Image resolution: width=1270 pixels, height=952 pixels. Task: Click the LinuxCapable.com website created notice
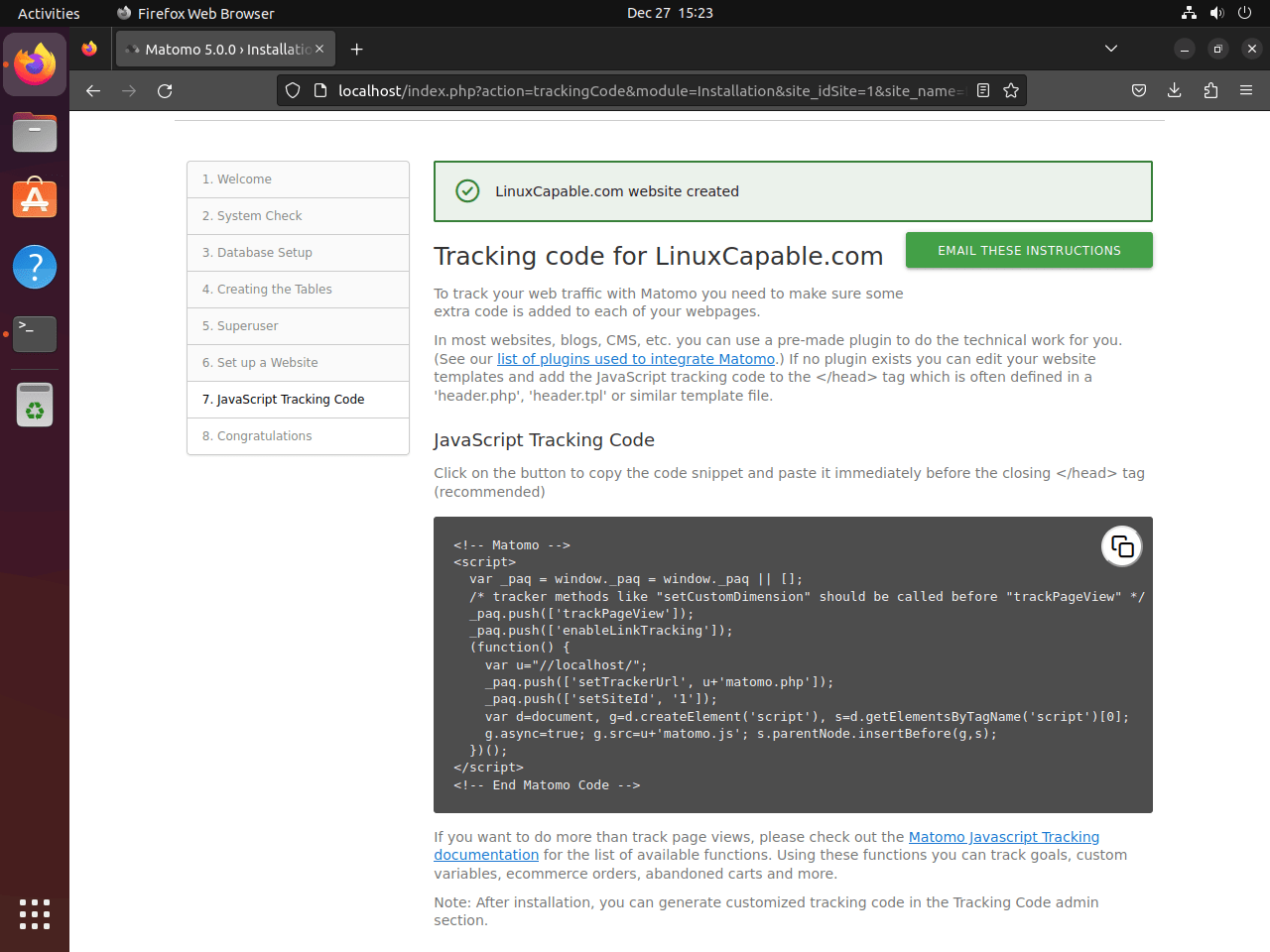click(793, 191)
